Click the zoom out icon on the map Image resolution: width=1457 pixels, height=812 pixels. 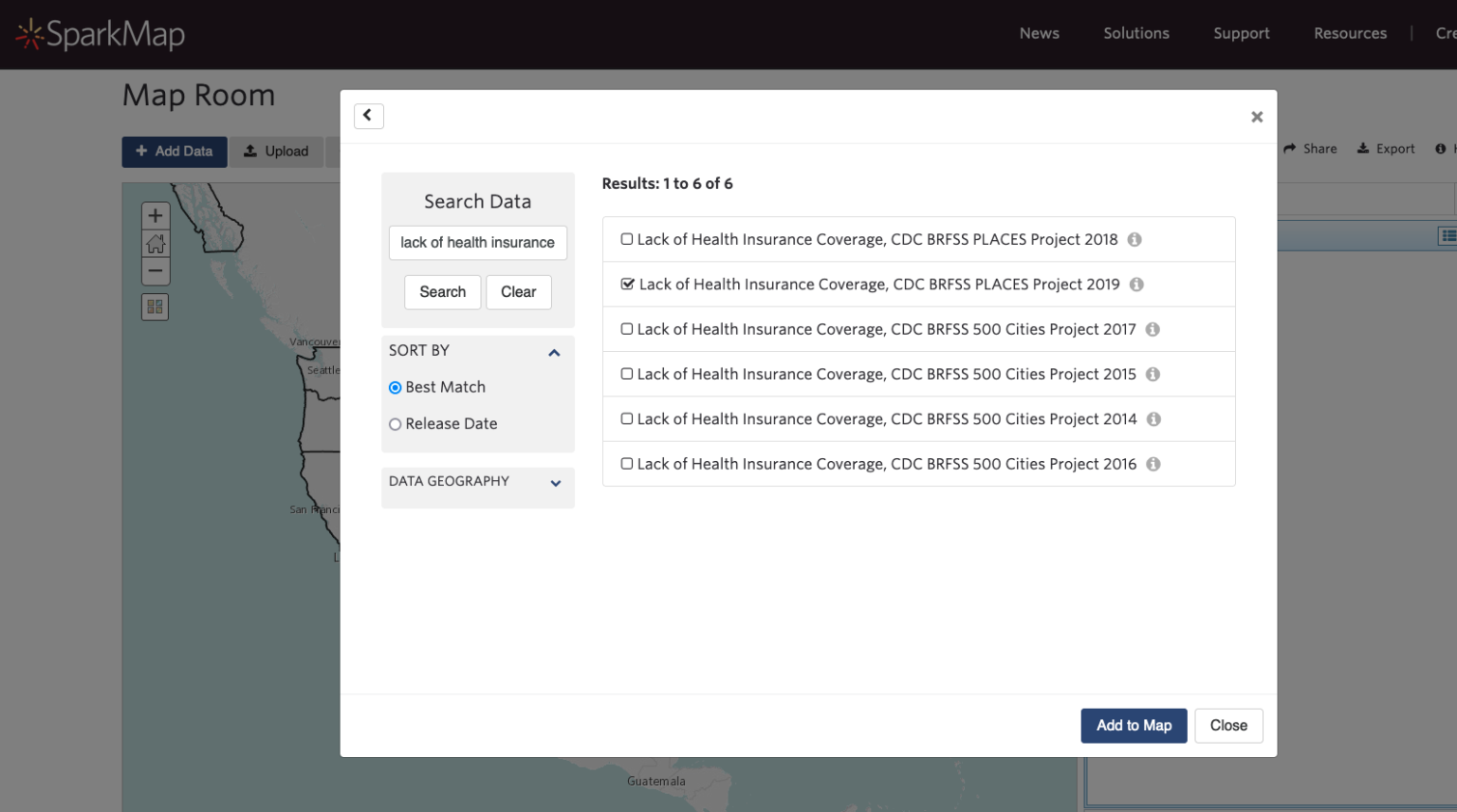155,271
